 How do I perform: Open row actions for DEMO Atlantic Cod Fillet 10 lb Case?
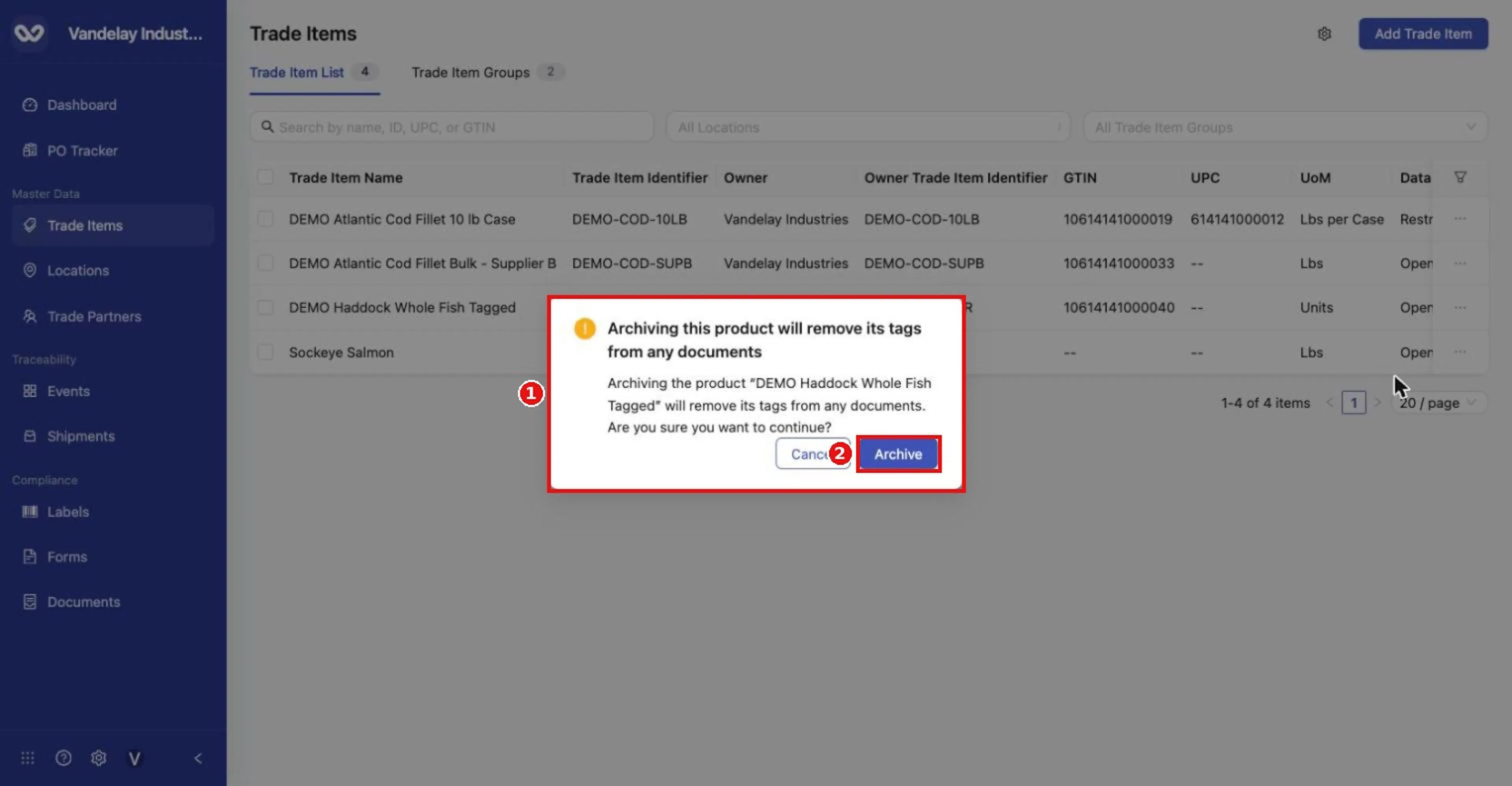[x=1460, y=219]
